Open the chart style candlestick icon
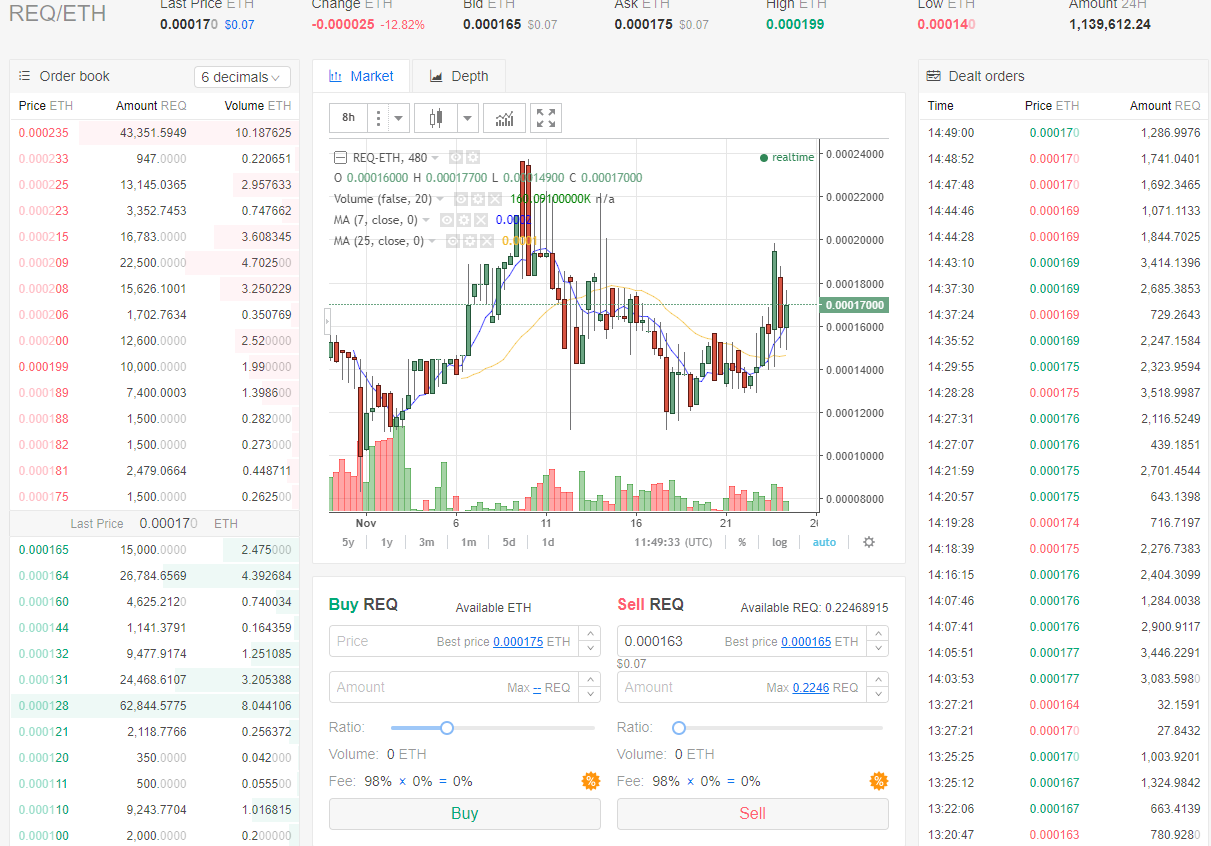 pyautogui.click(x=434, y=118)
